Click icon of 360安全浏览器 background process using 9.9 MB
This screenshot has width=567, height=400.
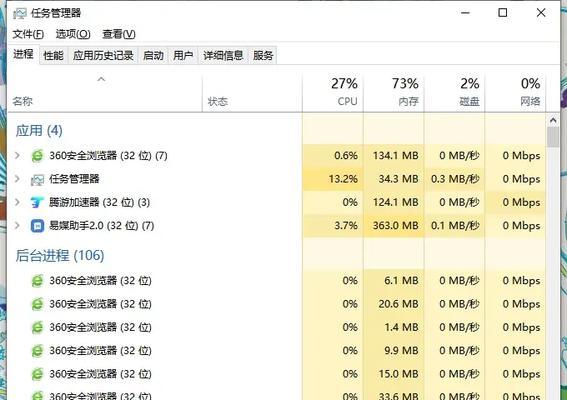(37, 351)
